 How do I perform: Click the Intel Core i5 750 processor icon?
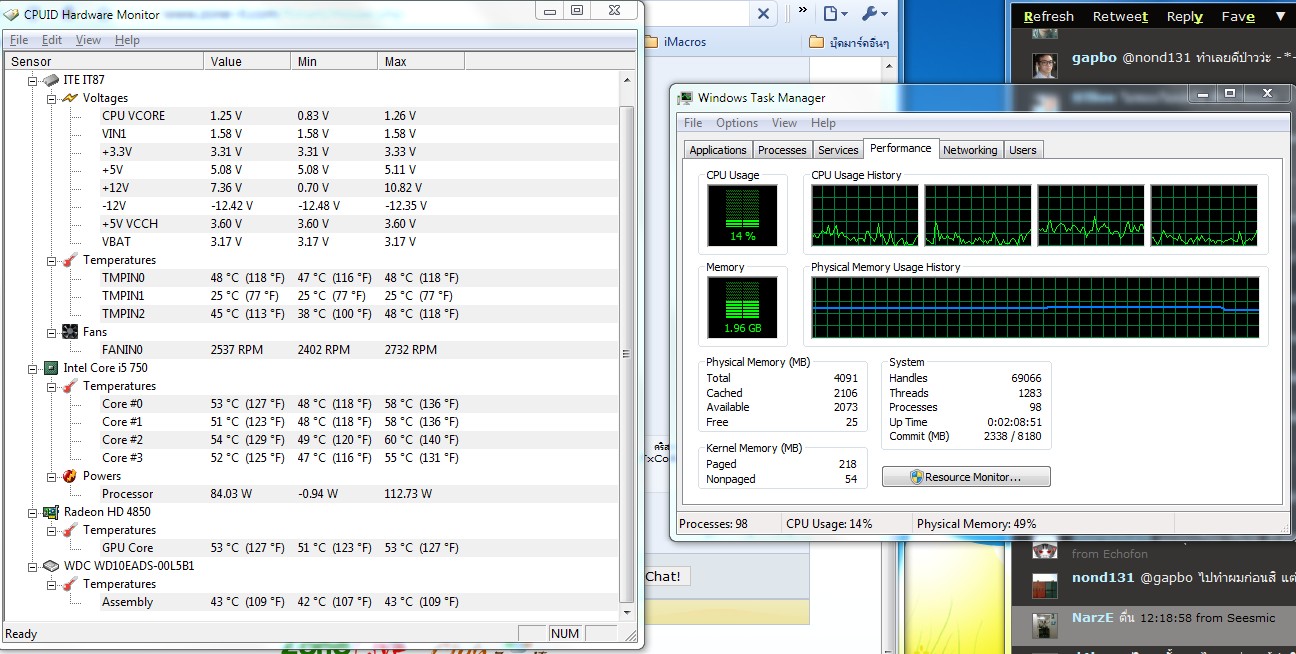click(50, 368)
